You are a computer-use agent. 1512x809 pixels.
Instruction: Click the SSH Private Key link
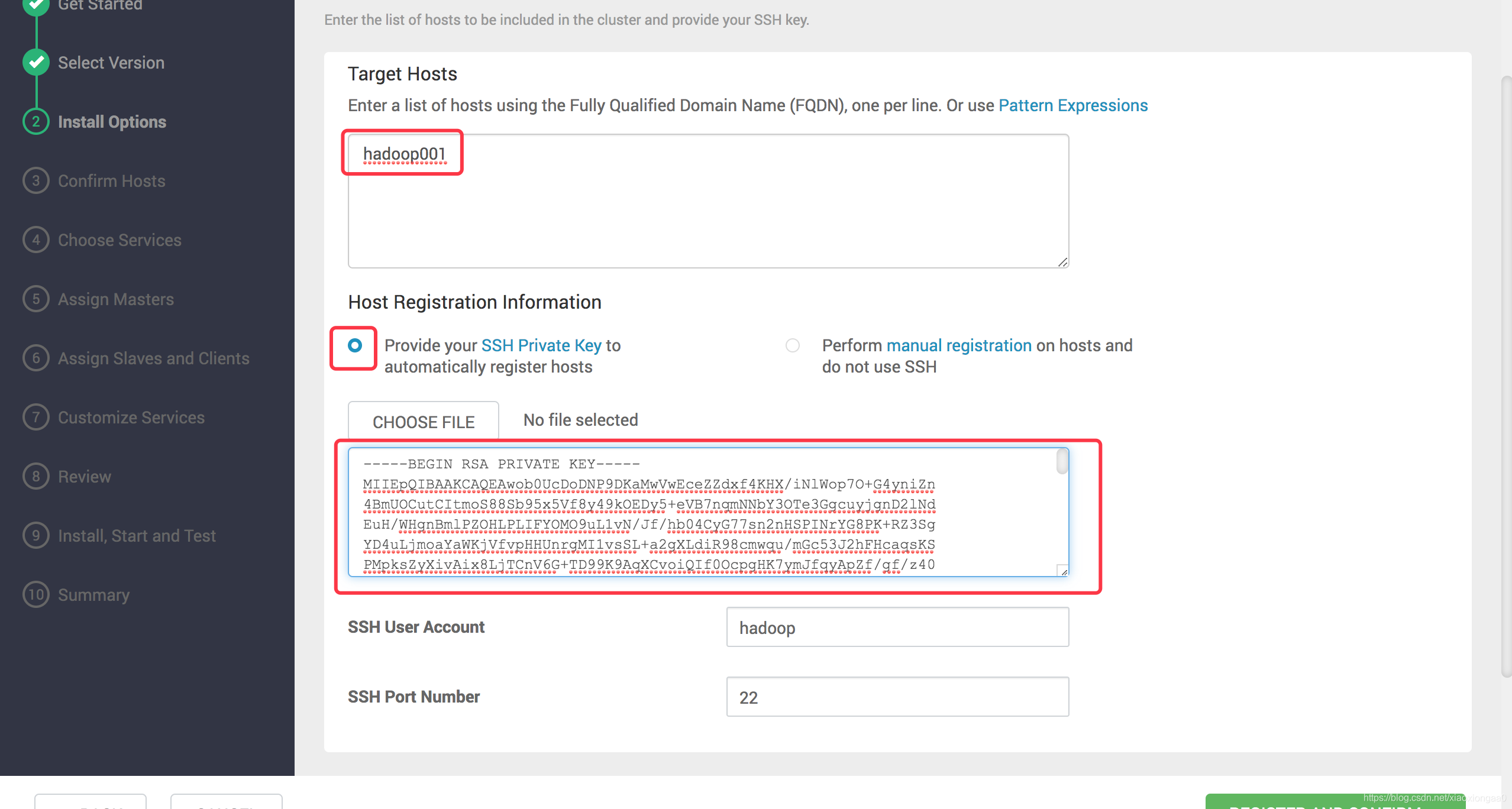541,345
